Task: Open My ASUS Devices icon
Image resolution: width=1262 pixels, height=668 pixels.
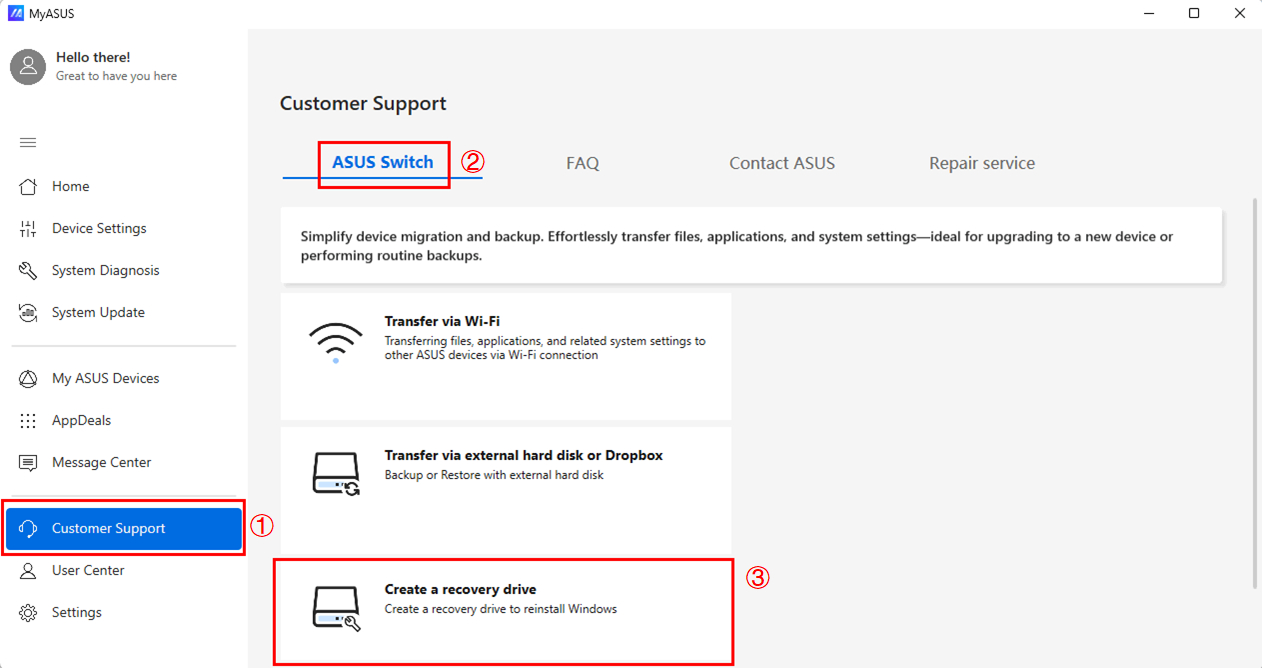Action: tap(28, 379)
